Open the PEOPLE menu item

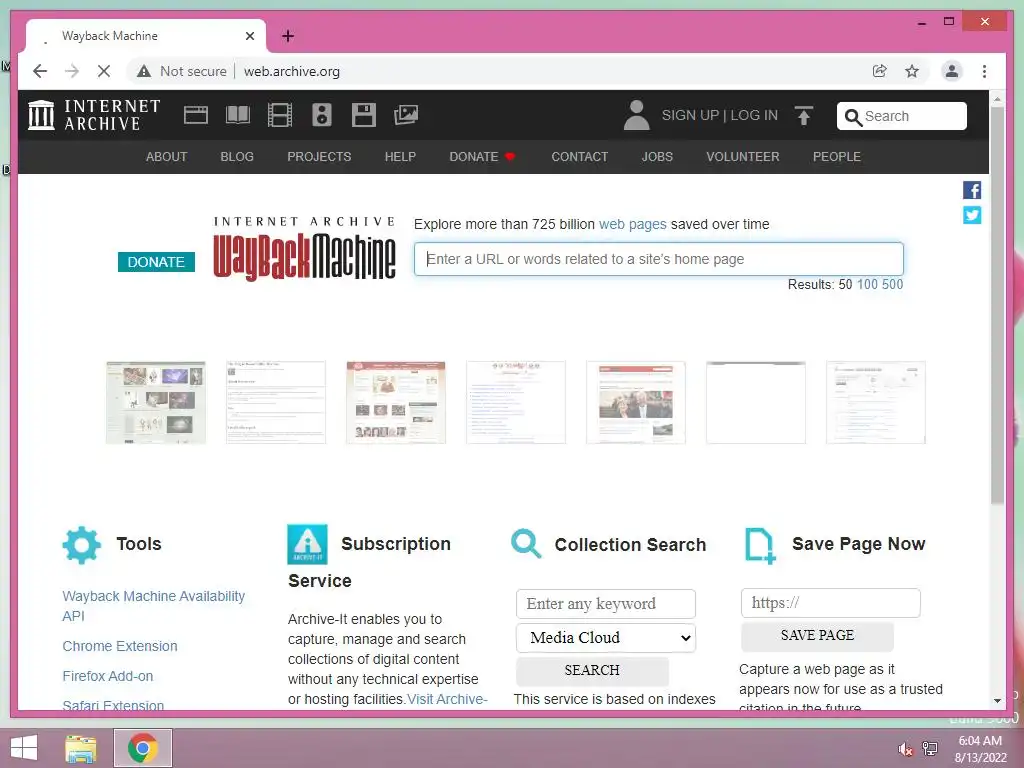pyautogui.click(x=837, y=157)
